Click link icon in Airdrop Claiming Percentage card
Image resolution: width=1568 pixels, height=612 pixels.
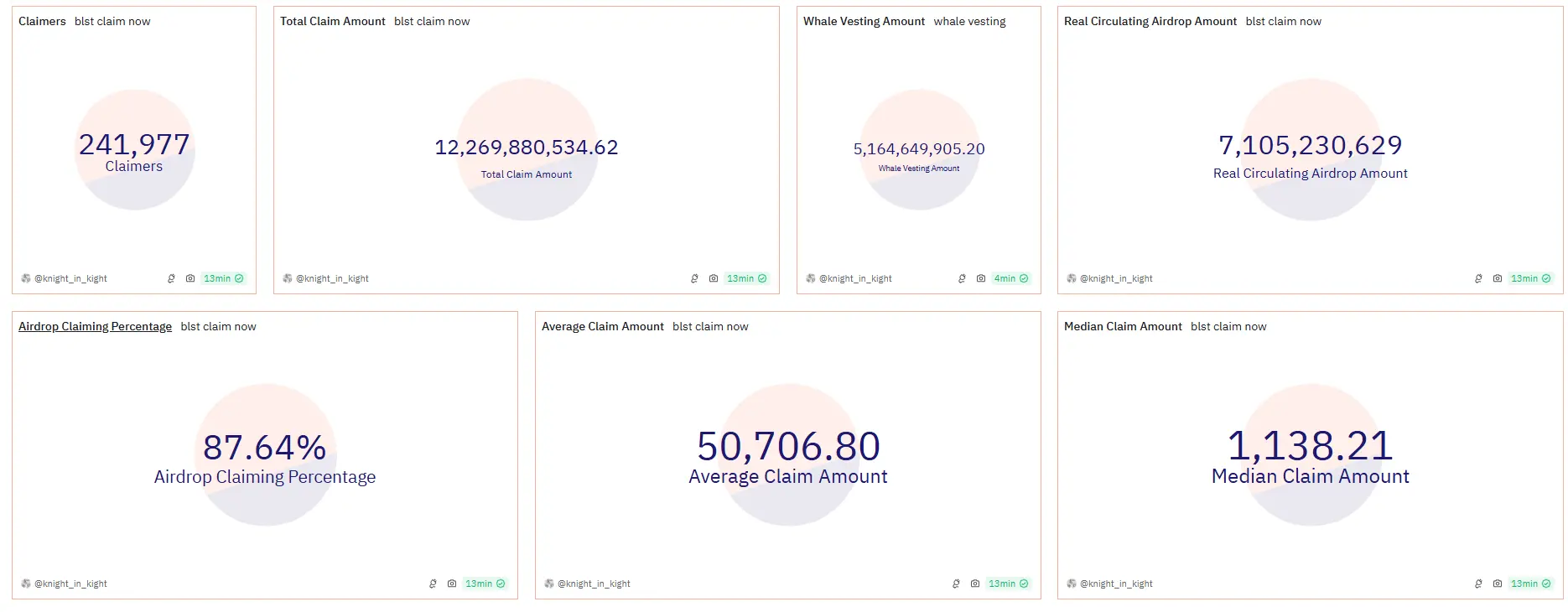[433, 583]
